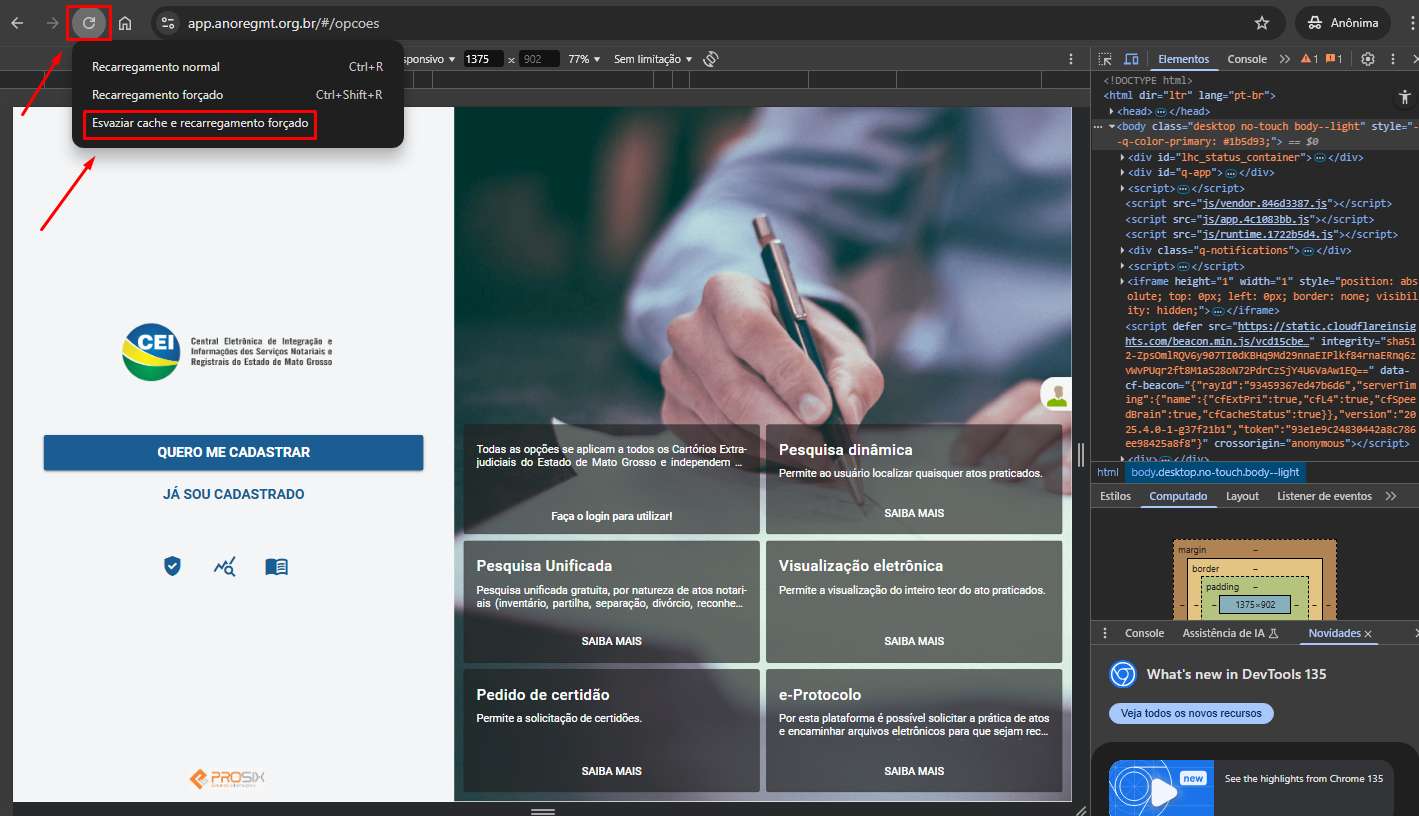Click SAIBA MAIS under Pedido de certidão
Screen dimensions: 1419x816
click(x=611, y=771)
